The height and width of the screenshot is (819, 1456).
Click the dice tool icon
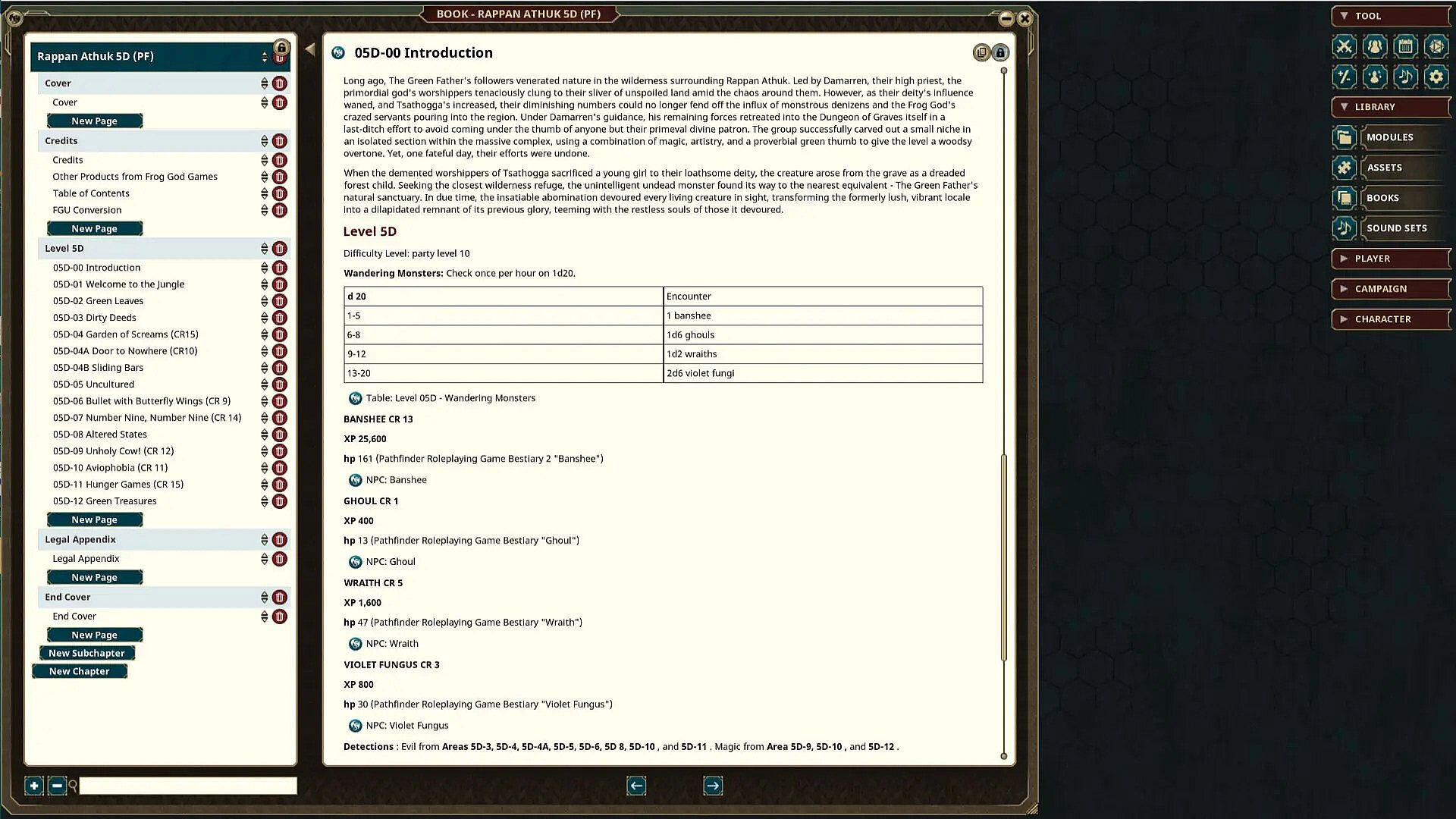pos(1436,47)
